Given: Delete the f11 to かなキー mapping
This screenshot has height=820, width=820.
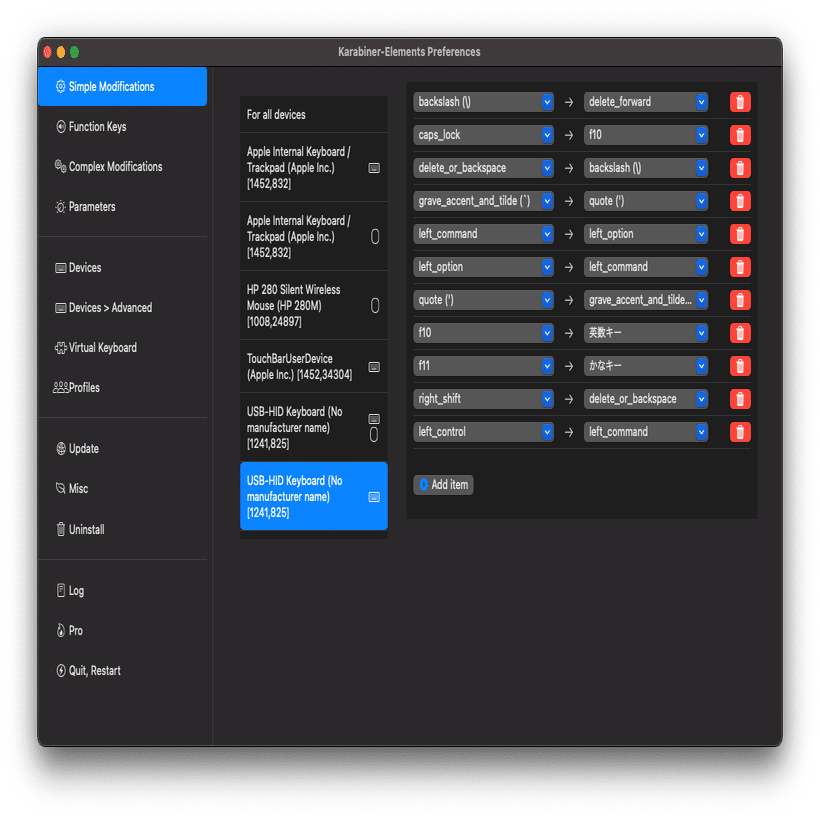Looking at the screenshot, I should click(739, 365).
